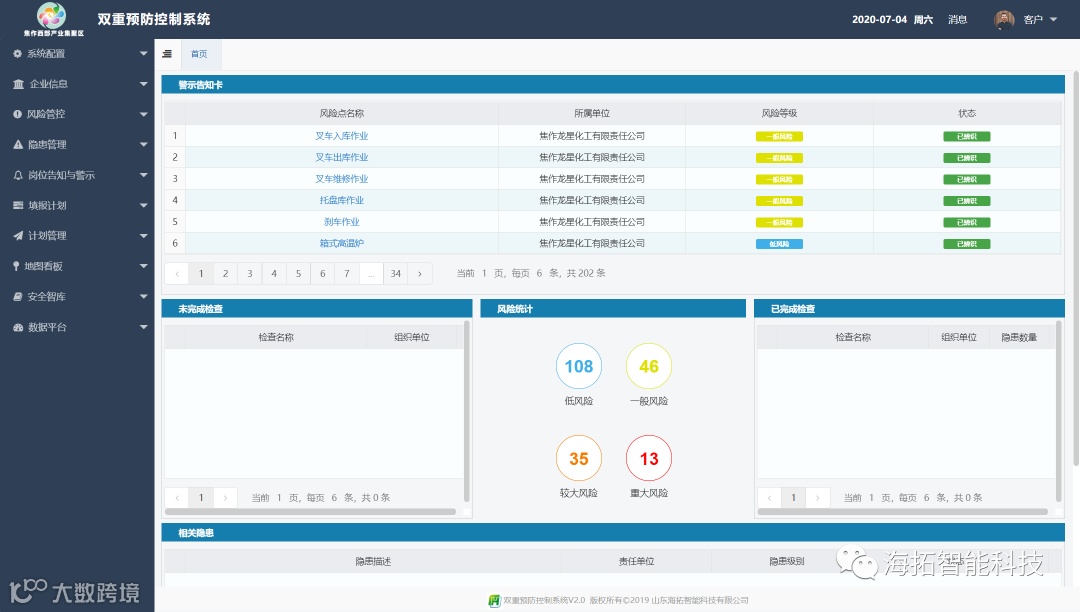Screen dimensions: 1080x612
Task: Click the user avatar photo
Action: 1004,19
